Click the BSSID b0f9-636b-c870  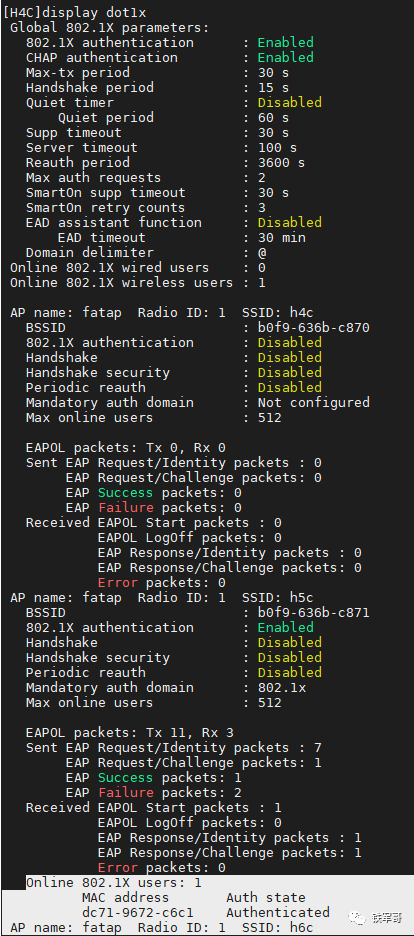click(x=314, y=328)
